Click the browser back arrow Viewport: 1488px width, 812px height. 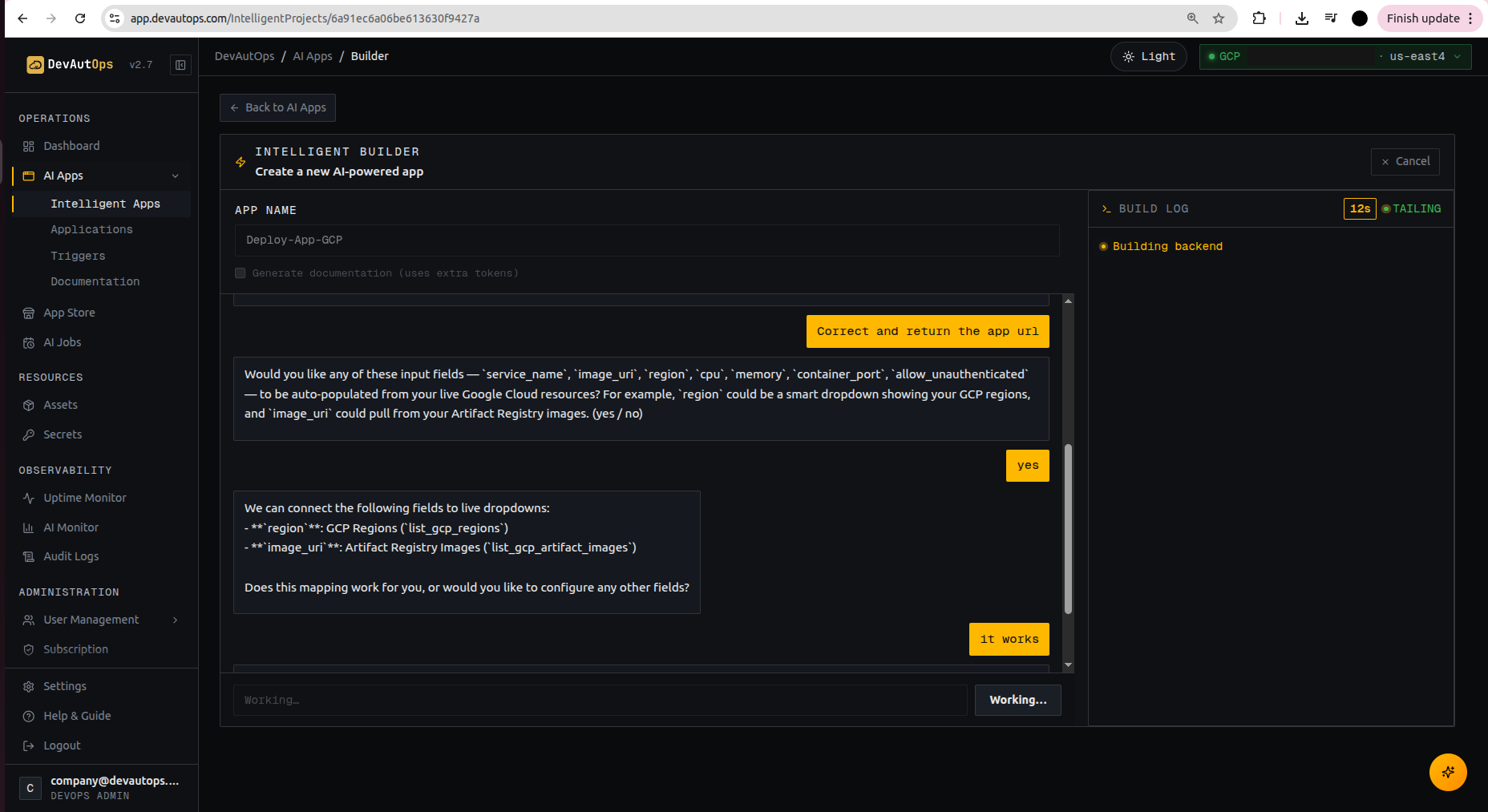22,18
